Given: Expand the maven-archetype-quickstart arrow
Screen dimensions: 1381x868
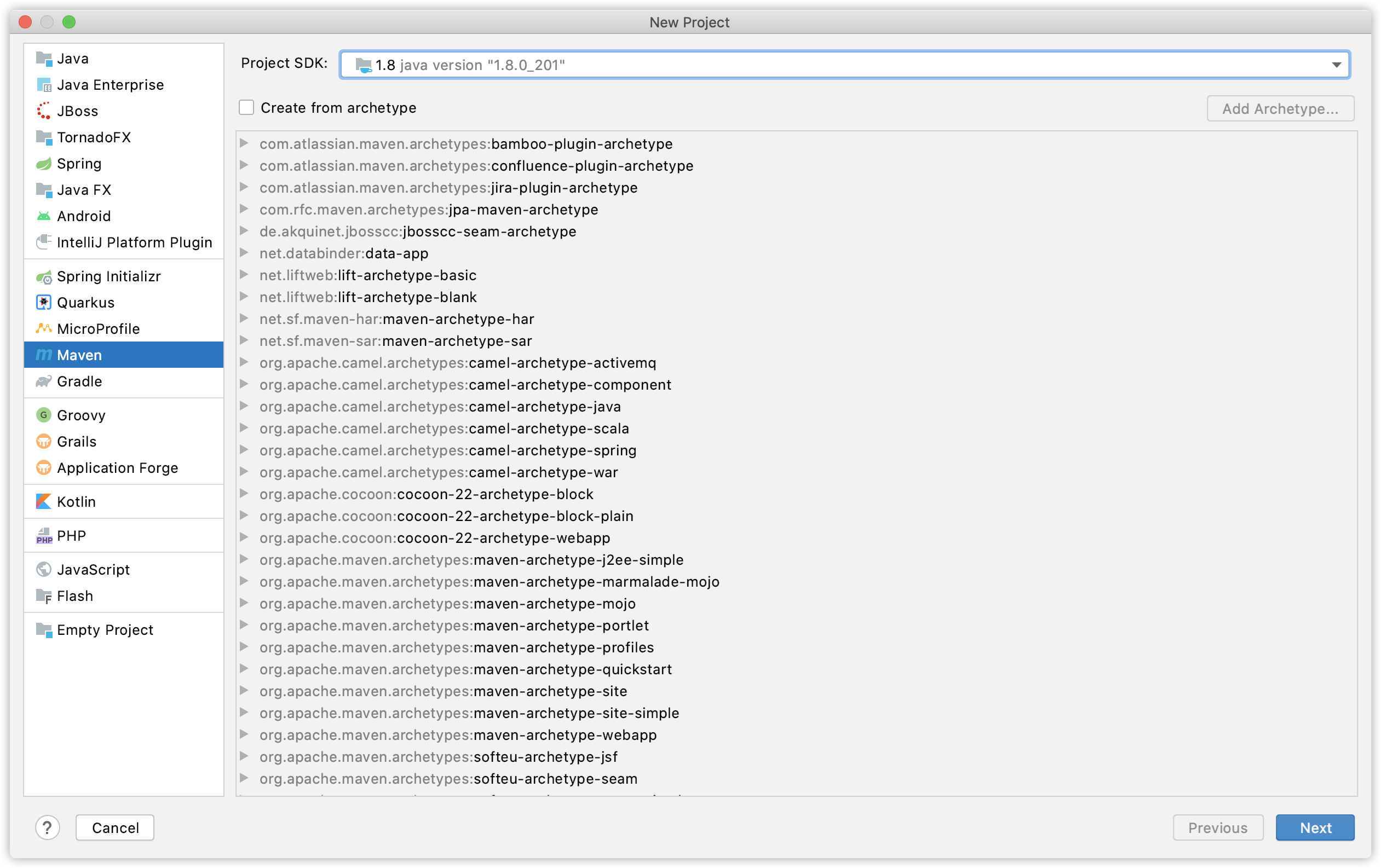Looking at the screenshot, I should pos(244,669).
